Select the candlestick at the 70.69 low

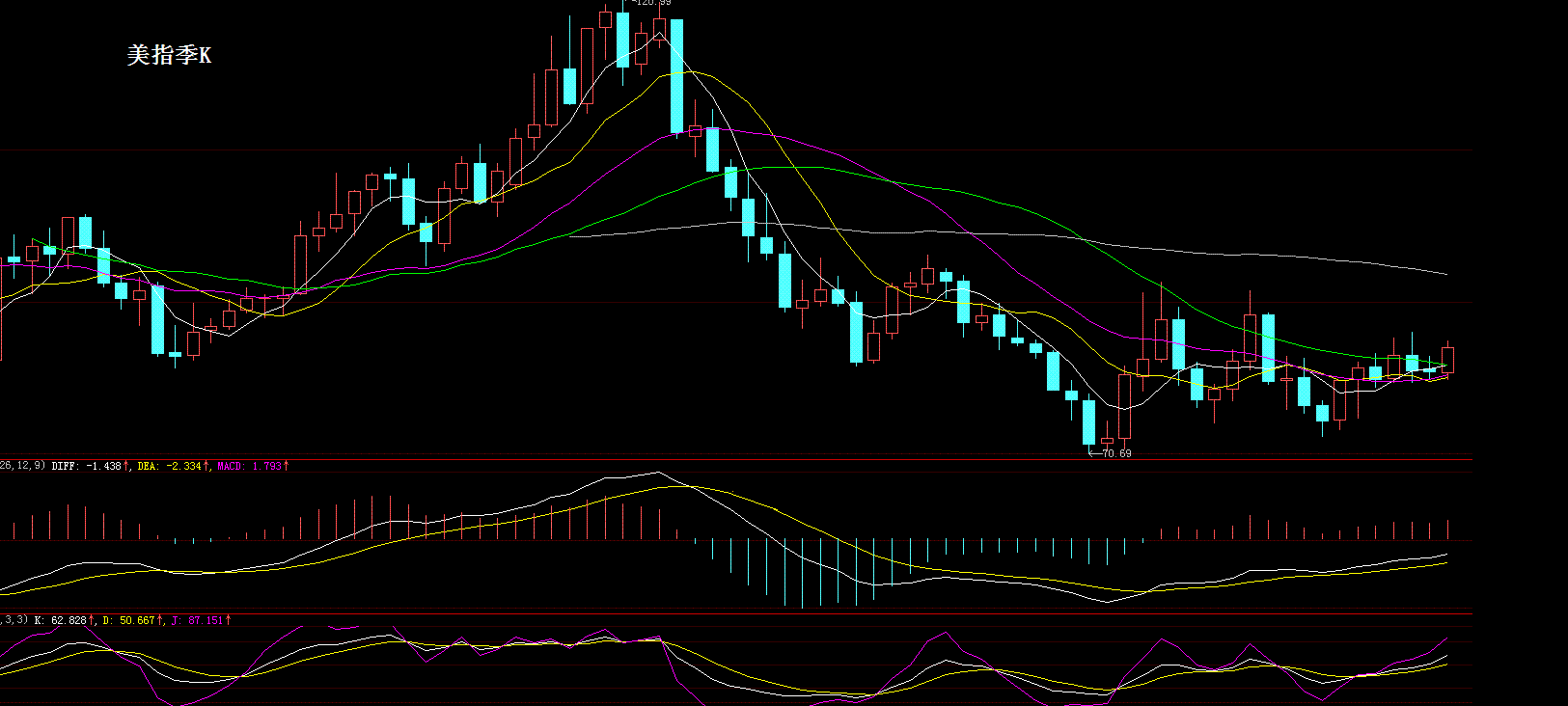tap(1088, 421)
